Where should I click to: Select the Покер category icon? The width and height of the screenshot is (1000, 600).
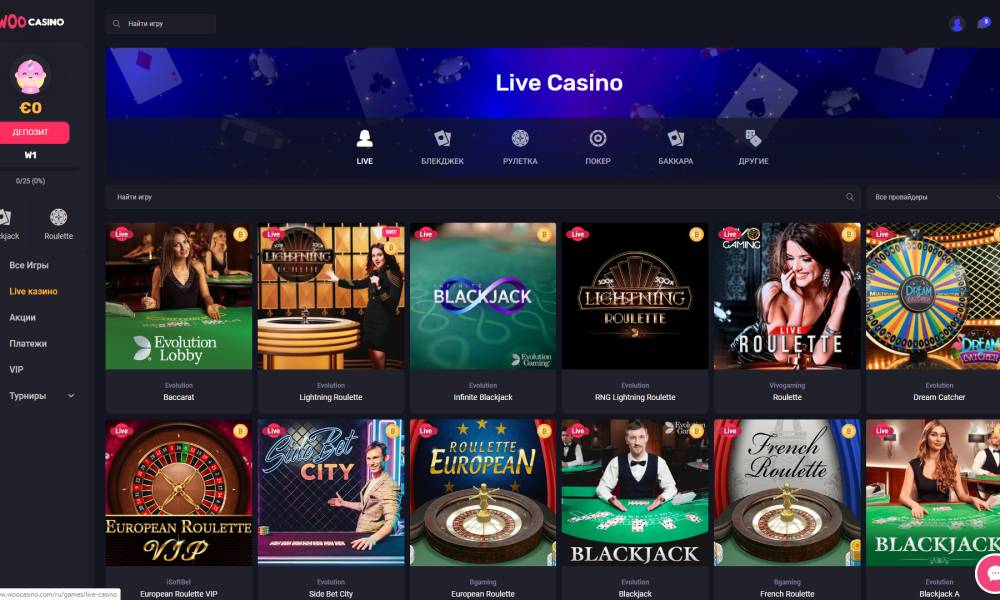pyautogui.click(x=598, y=138)
